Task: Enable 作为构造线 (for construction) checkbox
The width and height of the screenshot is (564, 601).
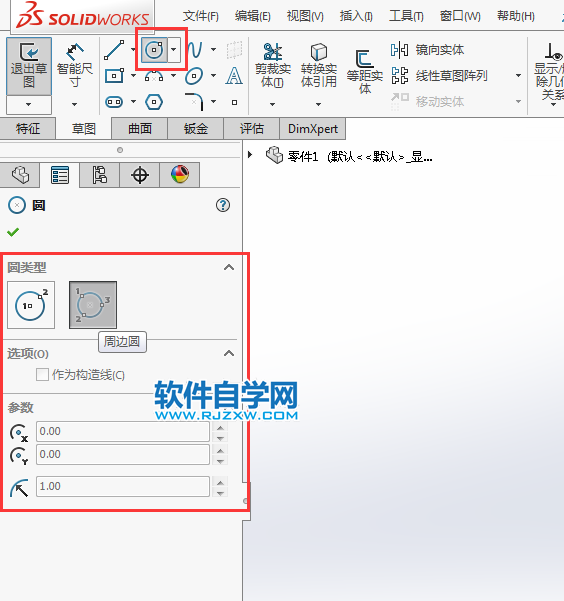Action: 42,374
